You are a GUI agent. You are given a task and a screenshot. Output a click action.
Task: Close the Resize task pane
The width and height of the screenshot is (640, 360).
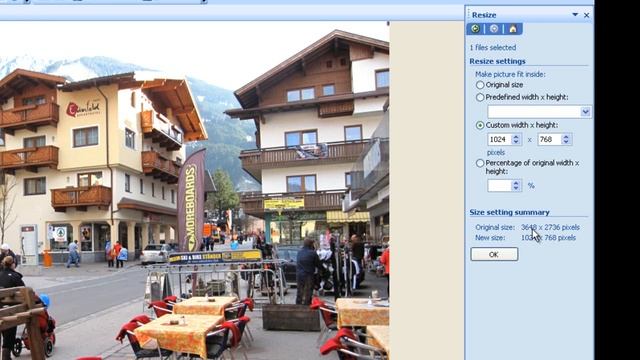tap(587, 15)
